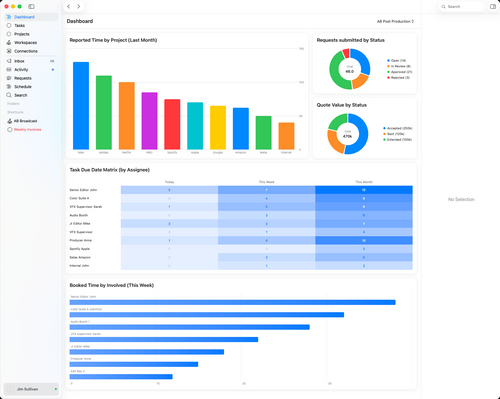The height and width of the screenshot is (399, 500).
Task: Open Requests in the sidebar
Action: pyautogui.click(x=31, y=78)
